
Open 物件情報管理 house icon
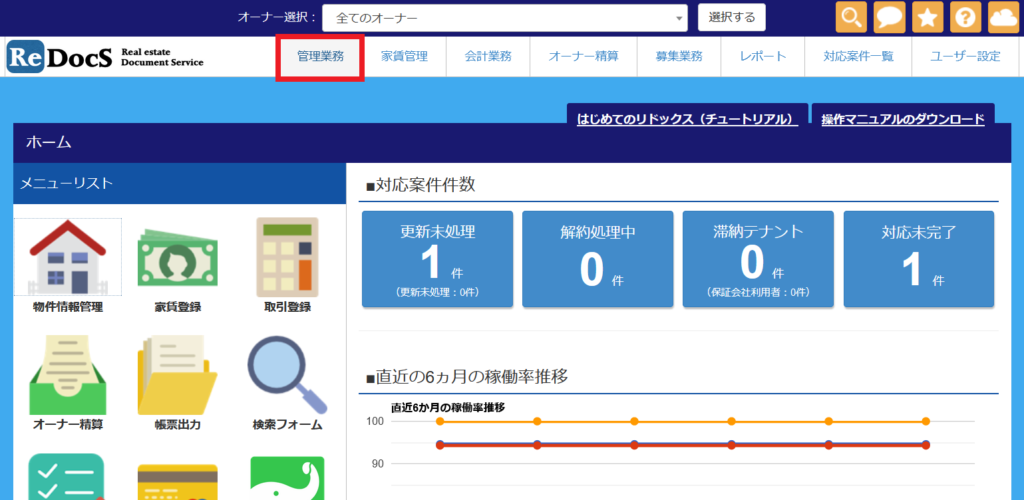[x=67, y=257]
